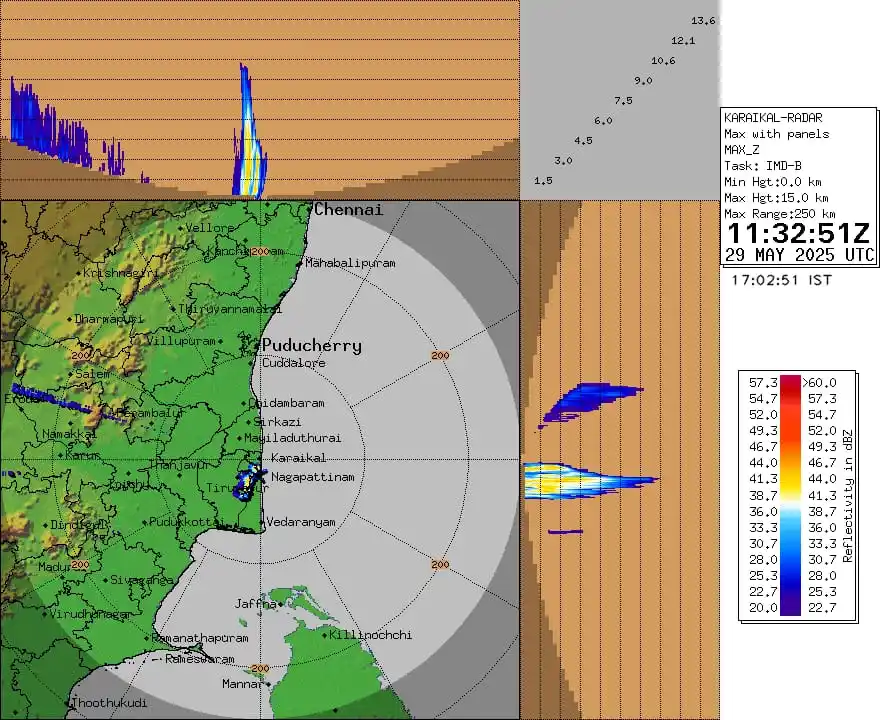
Task: Click the 4.5 height scale value
Action: [x=583, y=141]
